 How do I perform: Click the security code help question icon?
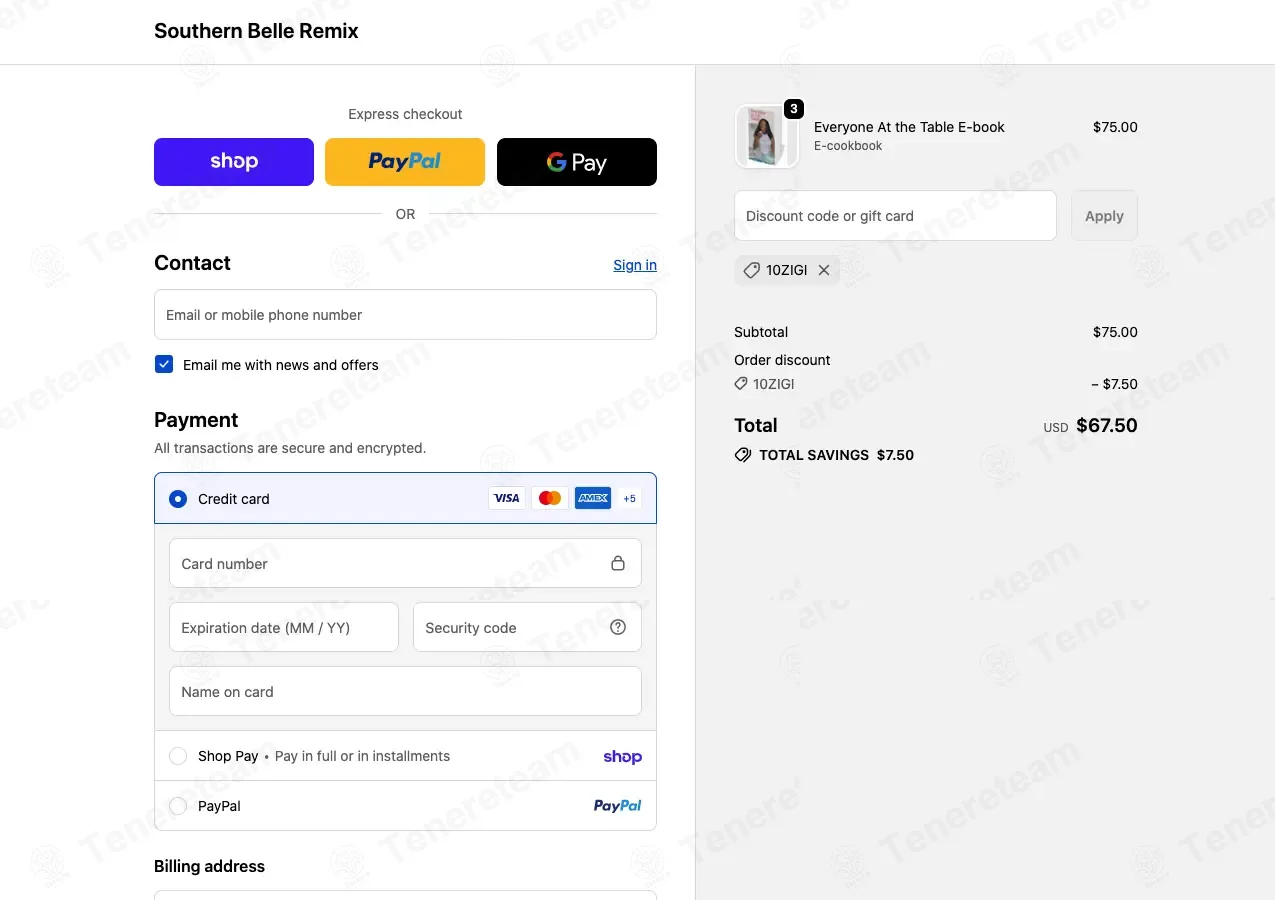(x=618, y=627)
